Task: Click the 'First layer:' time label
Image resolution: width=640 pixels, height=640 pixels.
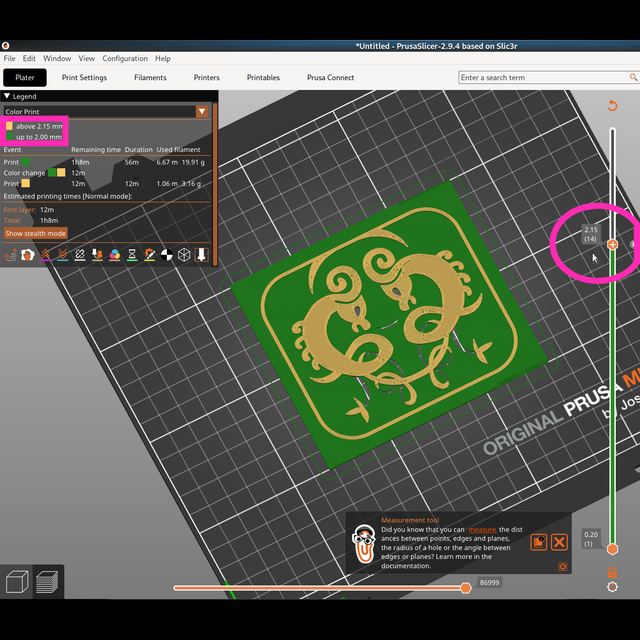Action: pos(20,210)
